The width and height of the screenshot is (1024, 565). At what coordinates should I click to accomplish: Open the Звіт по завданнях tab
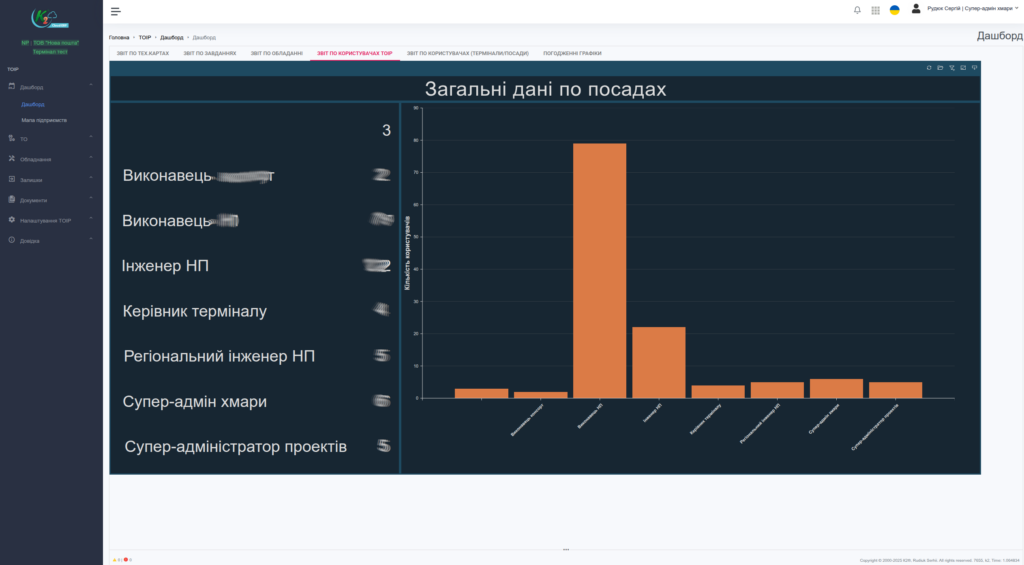pos(209,53)
